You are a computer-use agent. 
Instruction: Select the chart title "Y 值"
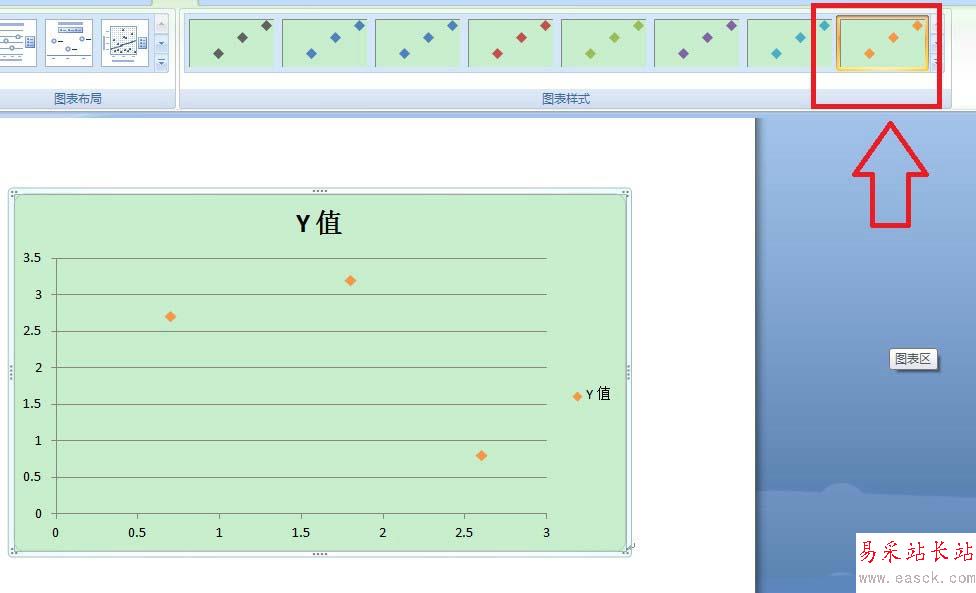319,223
